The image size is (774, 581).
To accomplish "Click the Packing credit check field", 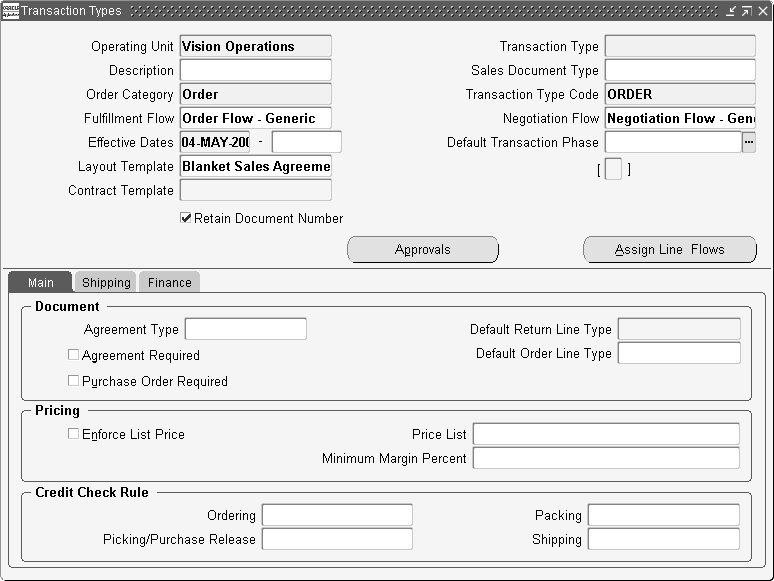I will pyautogui.click(x=664, y=515).
